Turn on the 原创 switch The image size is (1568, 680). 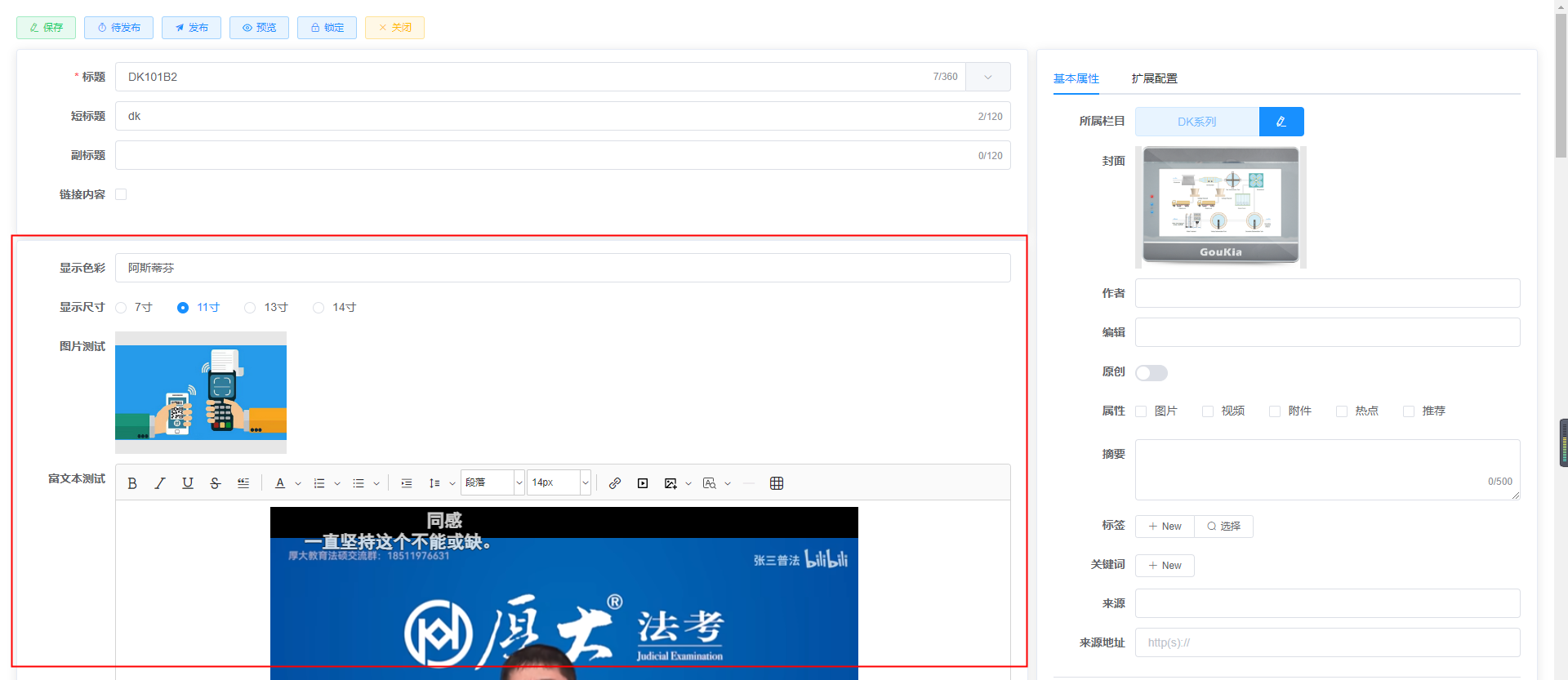click(1151, 373)
